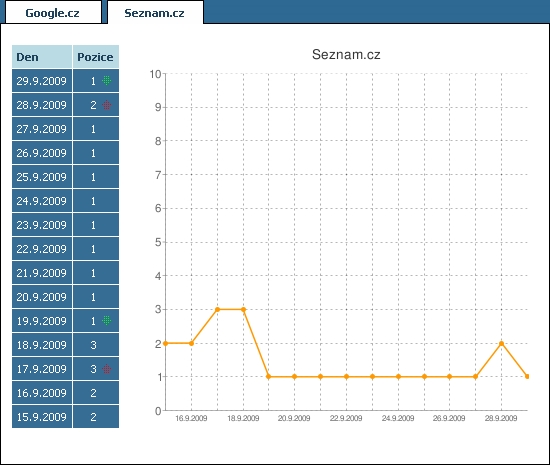
Task: Select the 22.9.2009 date cell
Action: (42, 249)
